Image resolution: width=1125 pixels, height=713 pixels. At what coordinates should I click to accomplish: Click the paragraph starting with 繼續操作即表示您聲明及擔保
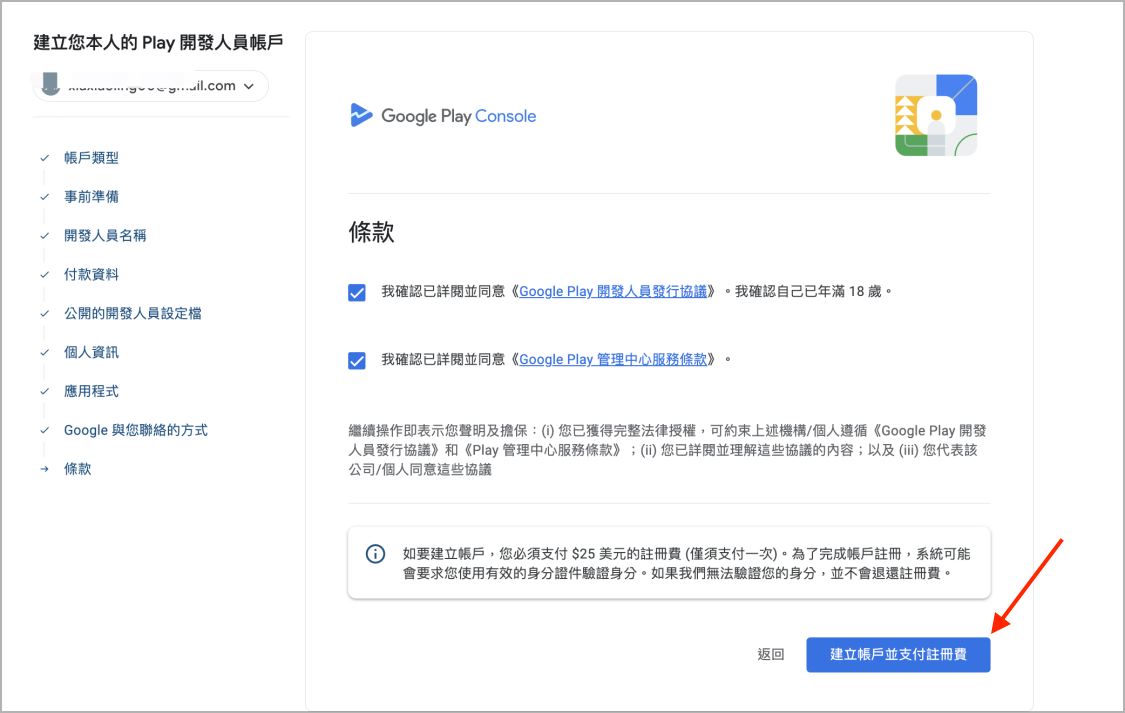pyautogui.click(x=668, y=450)
